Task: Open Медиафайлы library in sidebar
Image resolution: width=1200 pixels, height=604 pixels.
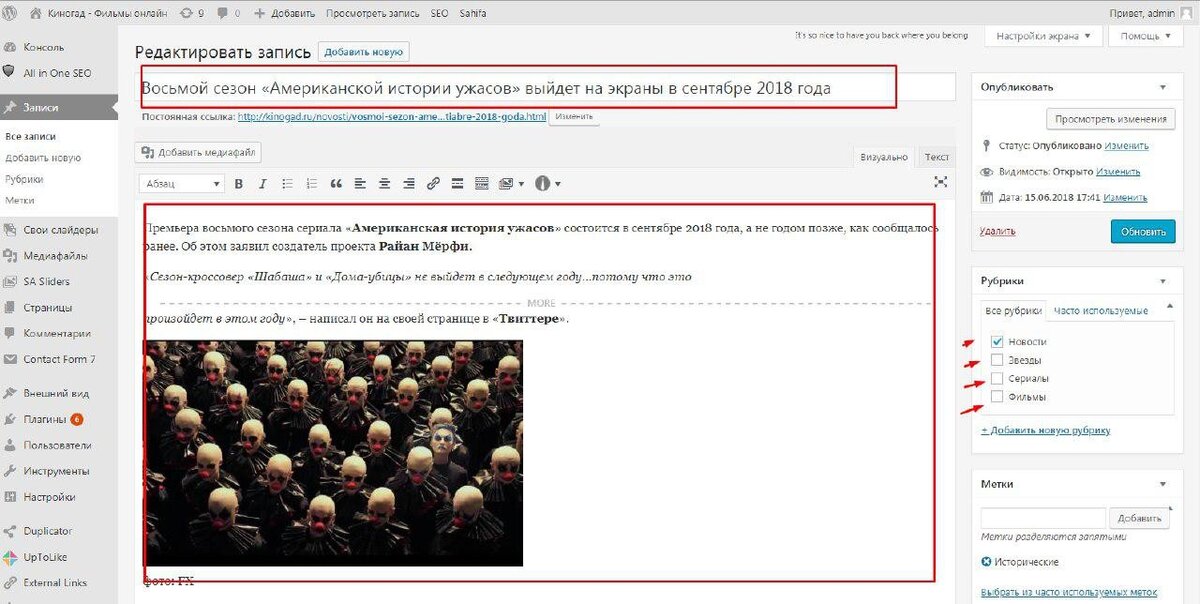Action: (x=55, y=256)
